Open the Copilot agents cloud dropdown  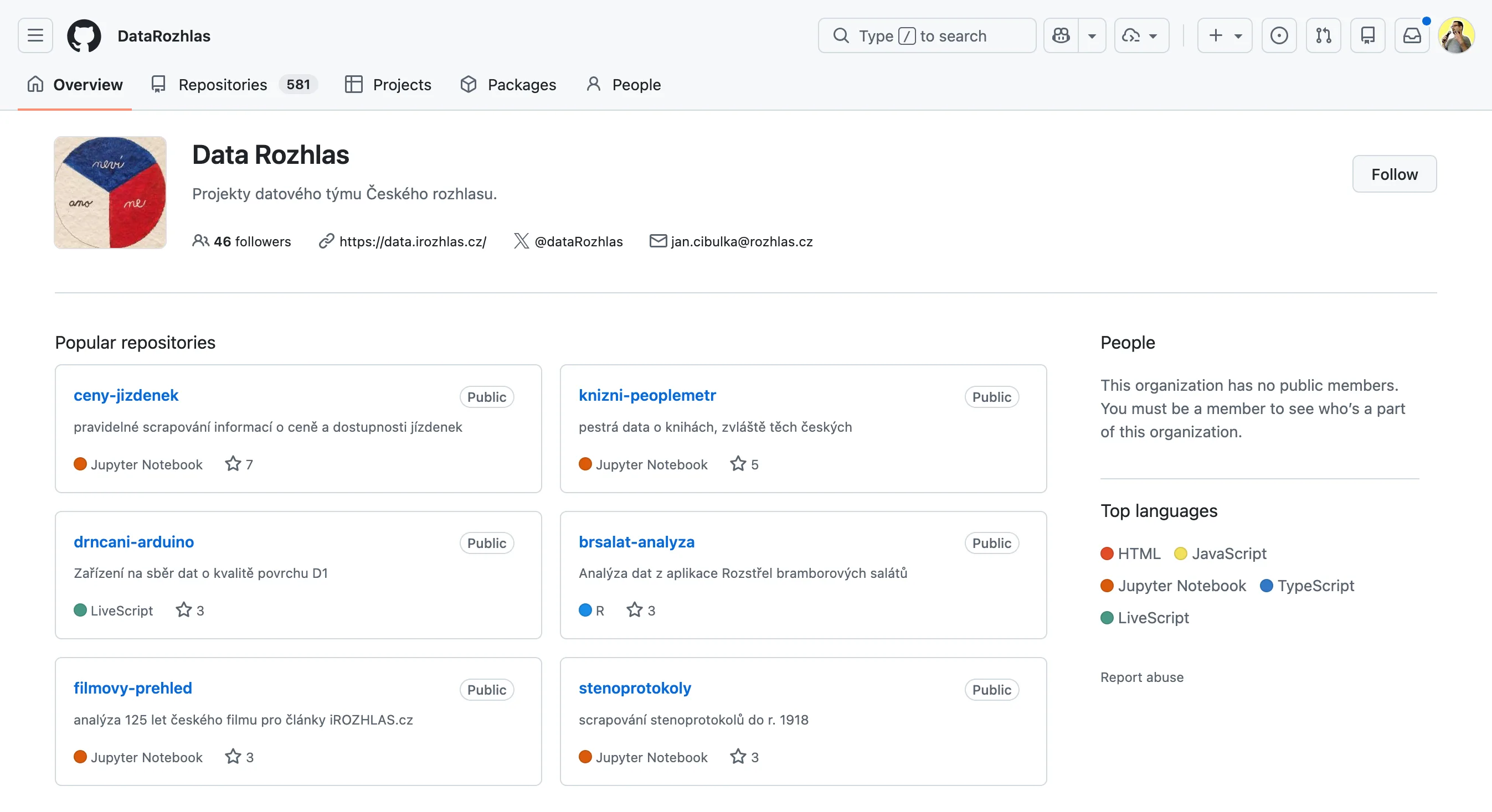[1141, 35]
